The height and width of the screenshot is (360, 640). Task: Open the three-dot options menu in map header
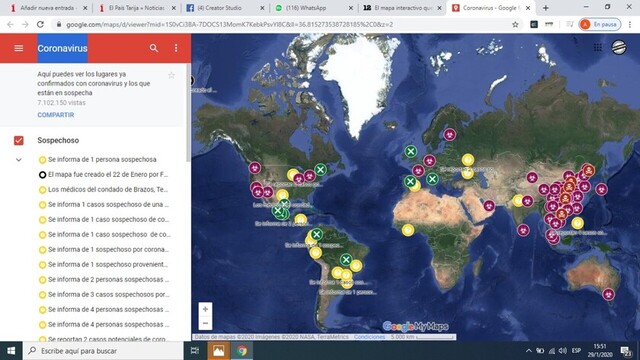(x=176, y=48)
